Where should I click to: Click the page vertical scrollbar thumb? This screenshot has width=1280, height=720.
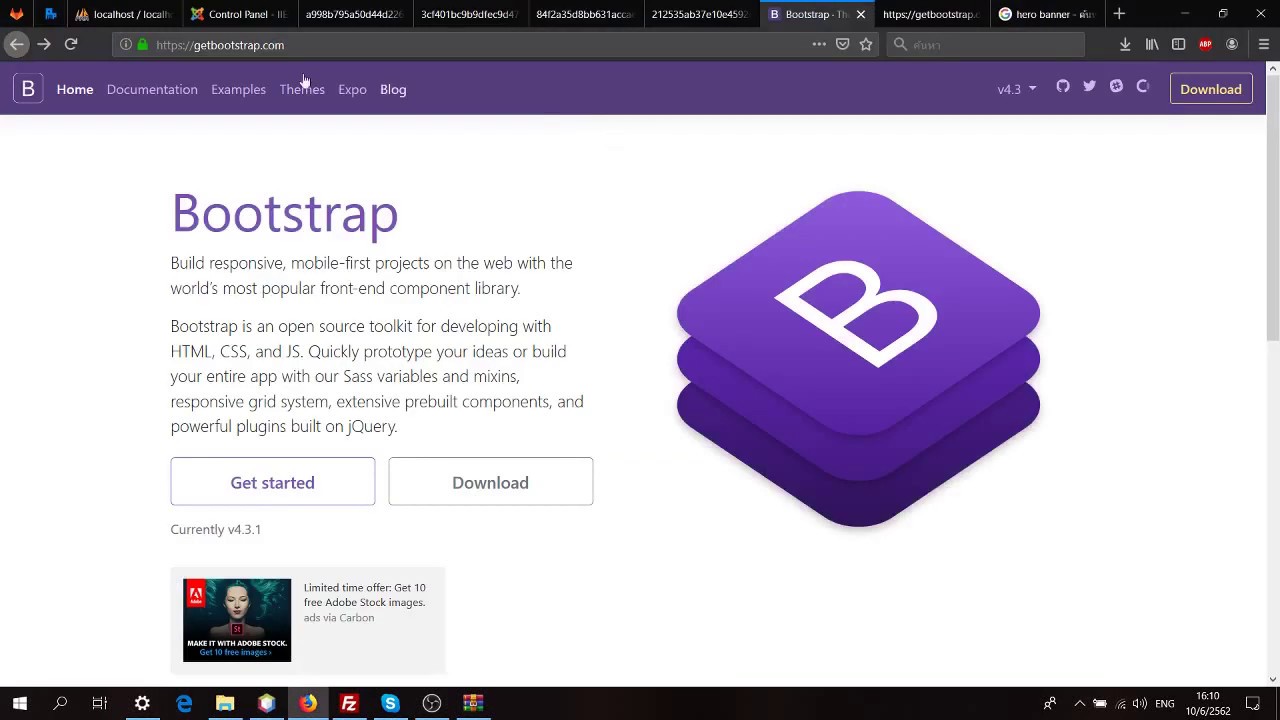1272,207
